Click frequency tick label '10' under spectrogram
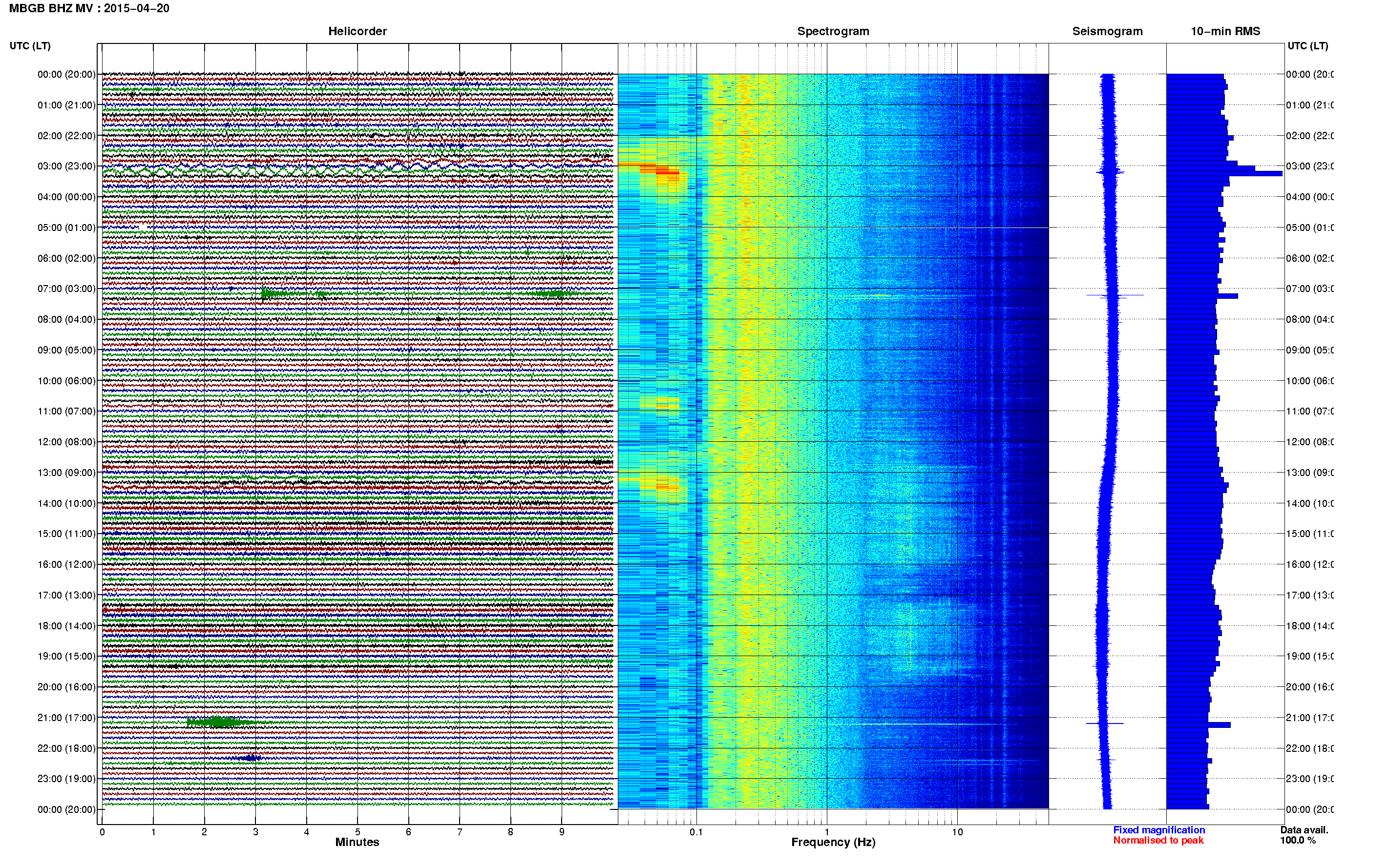 pos(957,832)
